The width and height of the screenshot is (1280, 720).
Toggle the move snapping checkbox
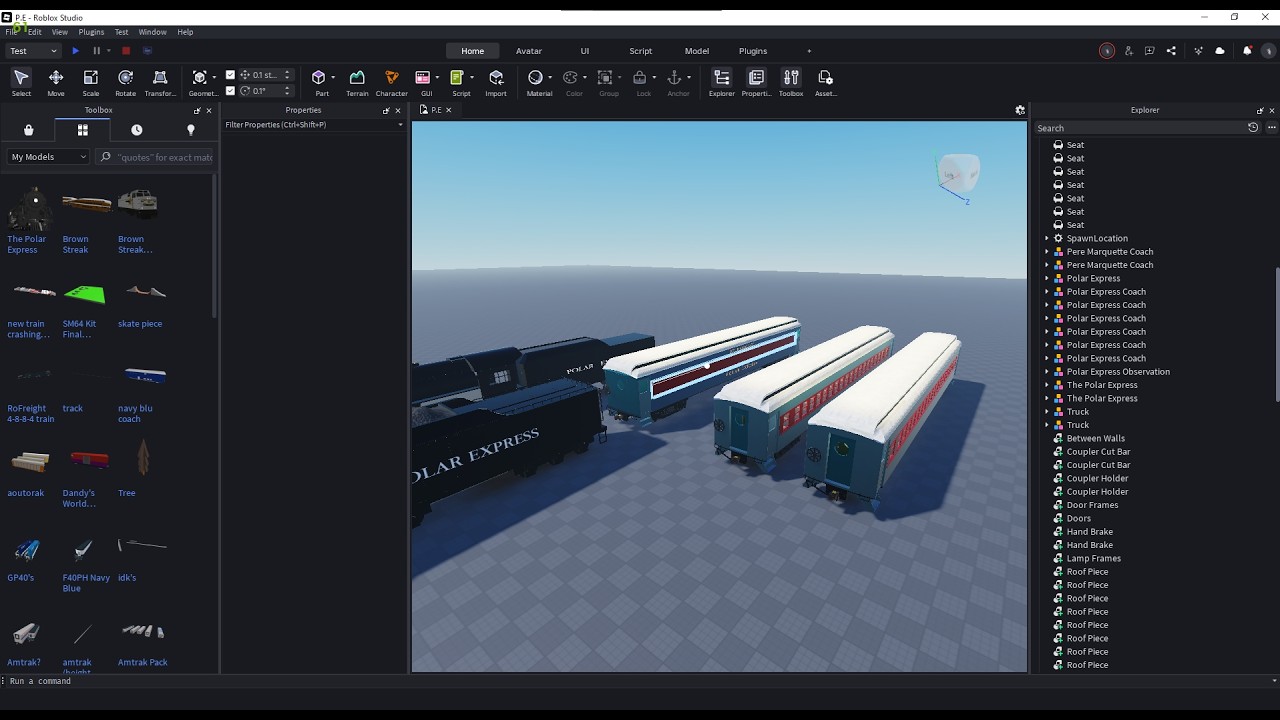[231, 75]
